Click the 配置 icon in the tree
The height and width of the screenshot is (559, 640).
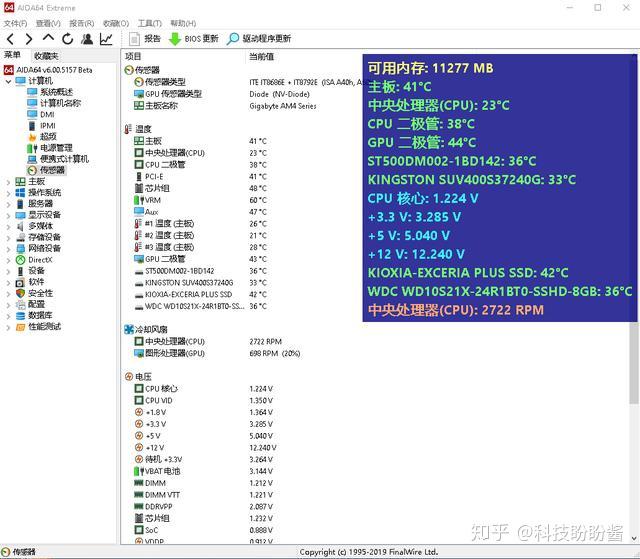pyautogui.click(x=20, y=304)
